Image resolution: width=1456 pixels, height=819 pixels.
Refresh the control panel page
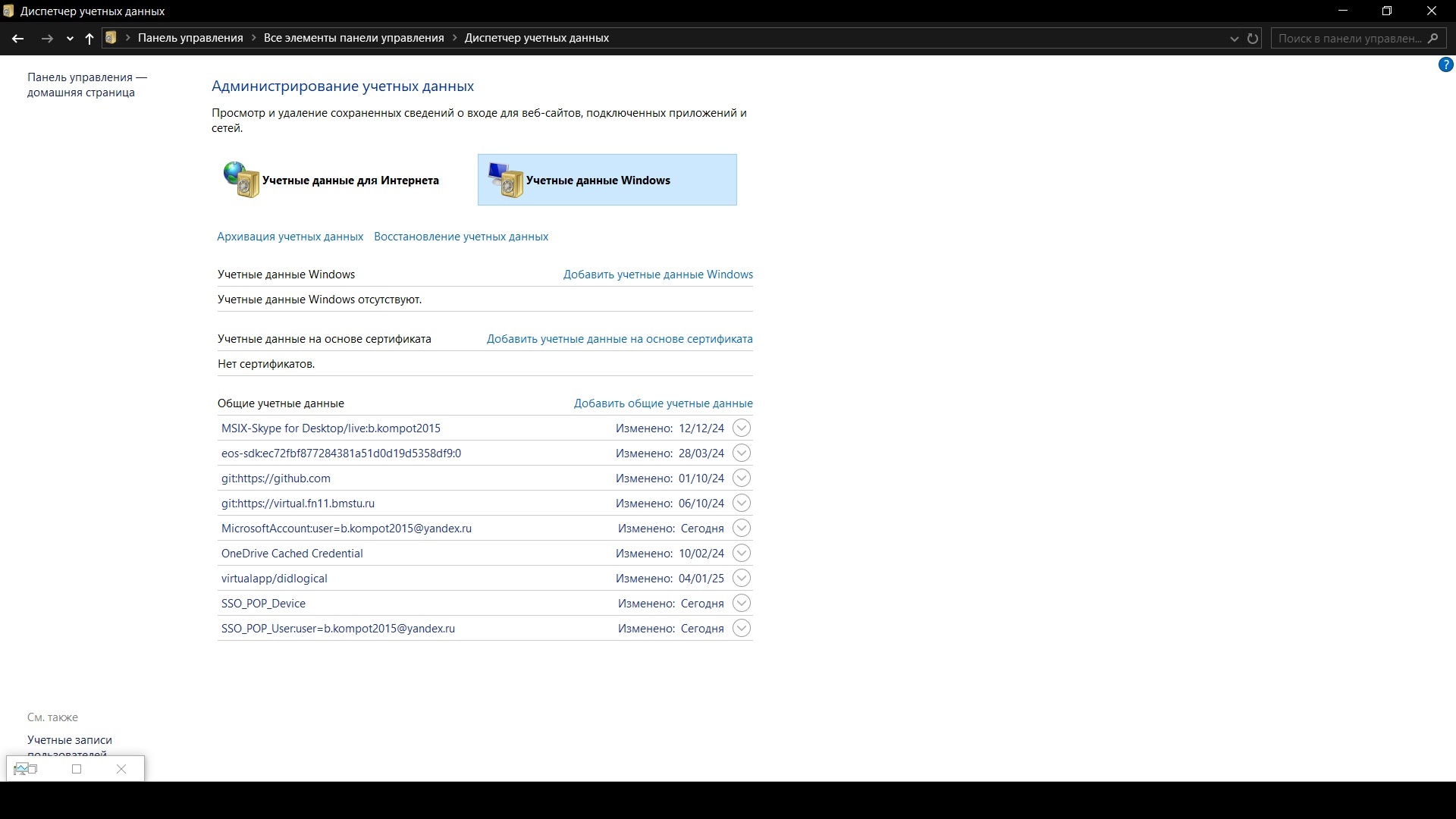pos(1253,38)
